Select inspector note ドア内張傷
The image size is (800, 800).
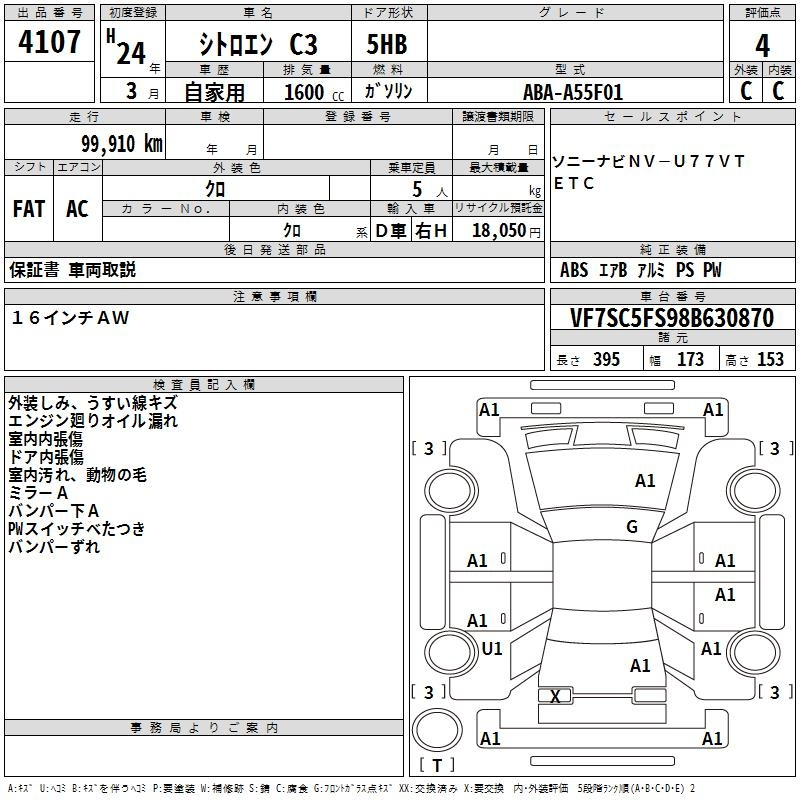(x=46, y=457)
